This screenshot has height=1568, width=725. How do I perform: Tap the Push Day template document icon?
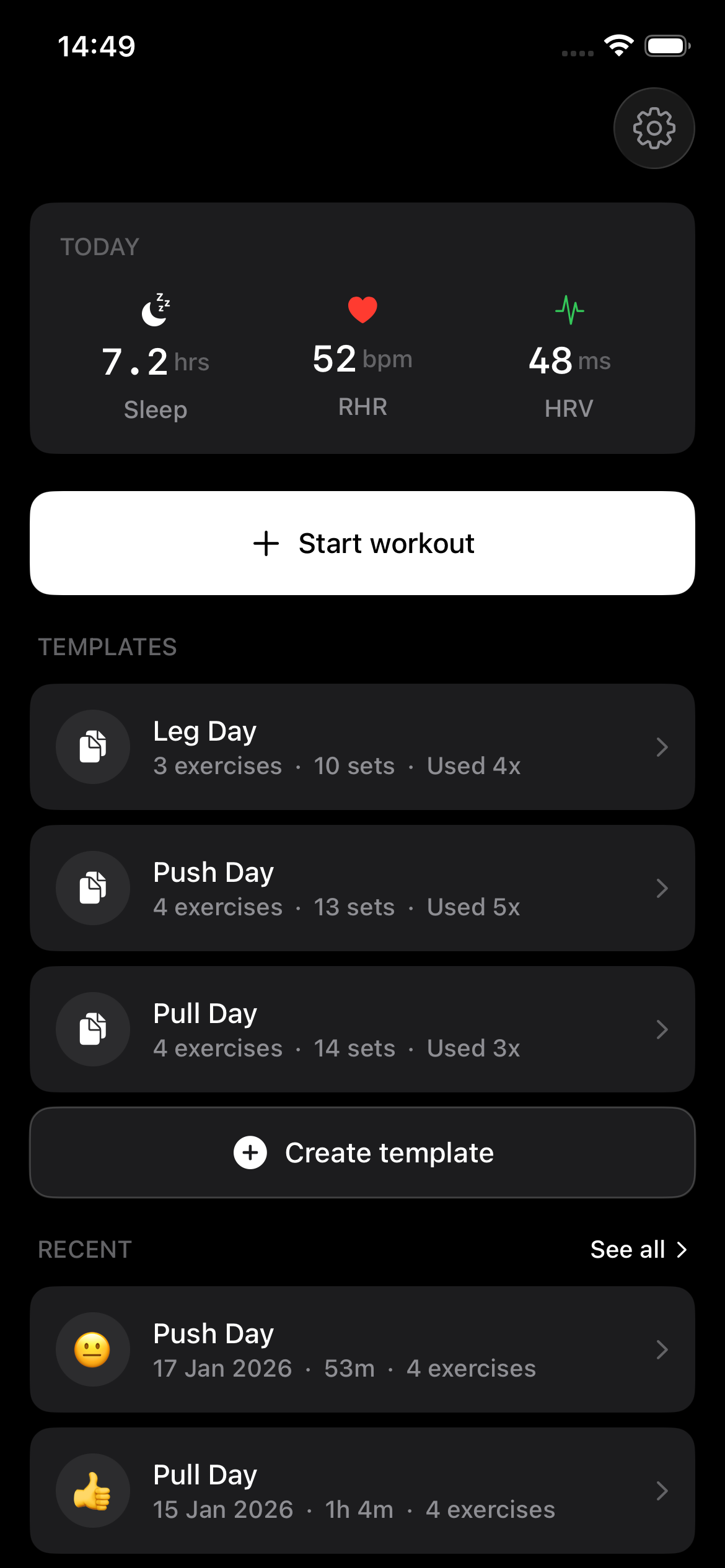point(93,887)
